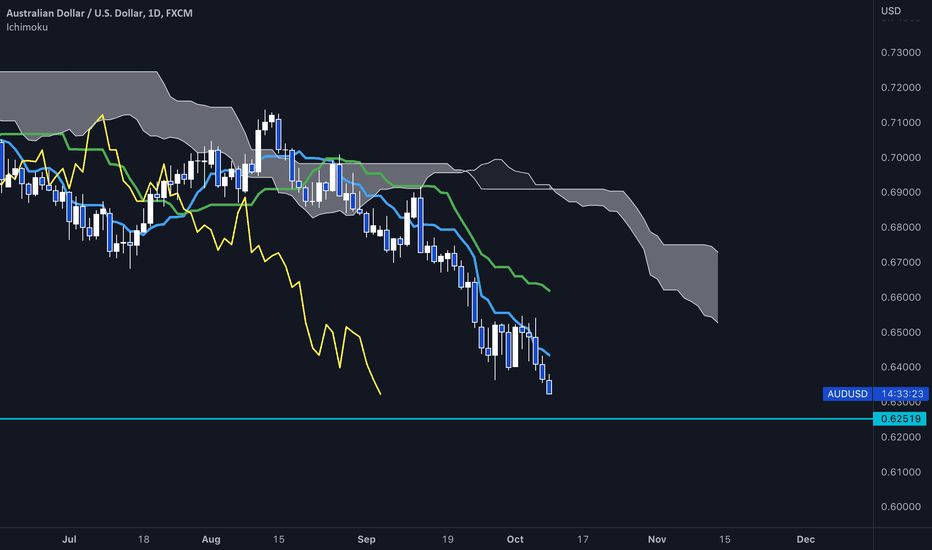Click the Aug label on time axis
The width and height of the screenshot is (932, 550).
[211, 539]
